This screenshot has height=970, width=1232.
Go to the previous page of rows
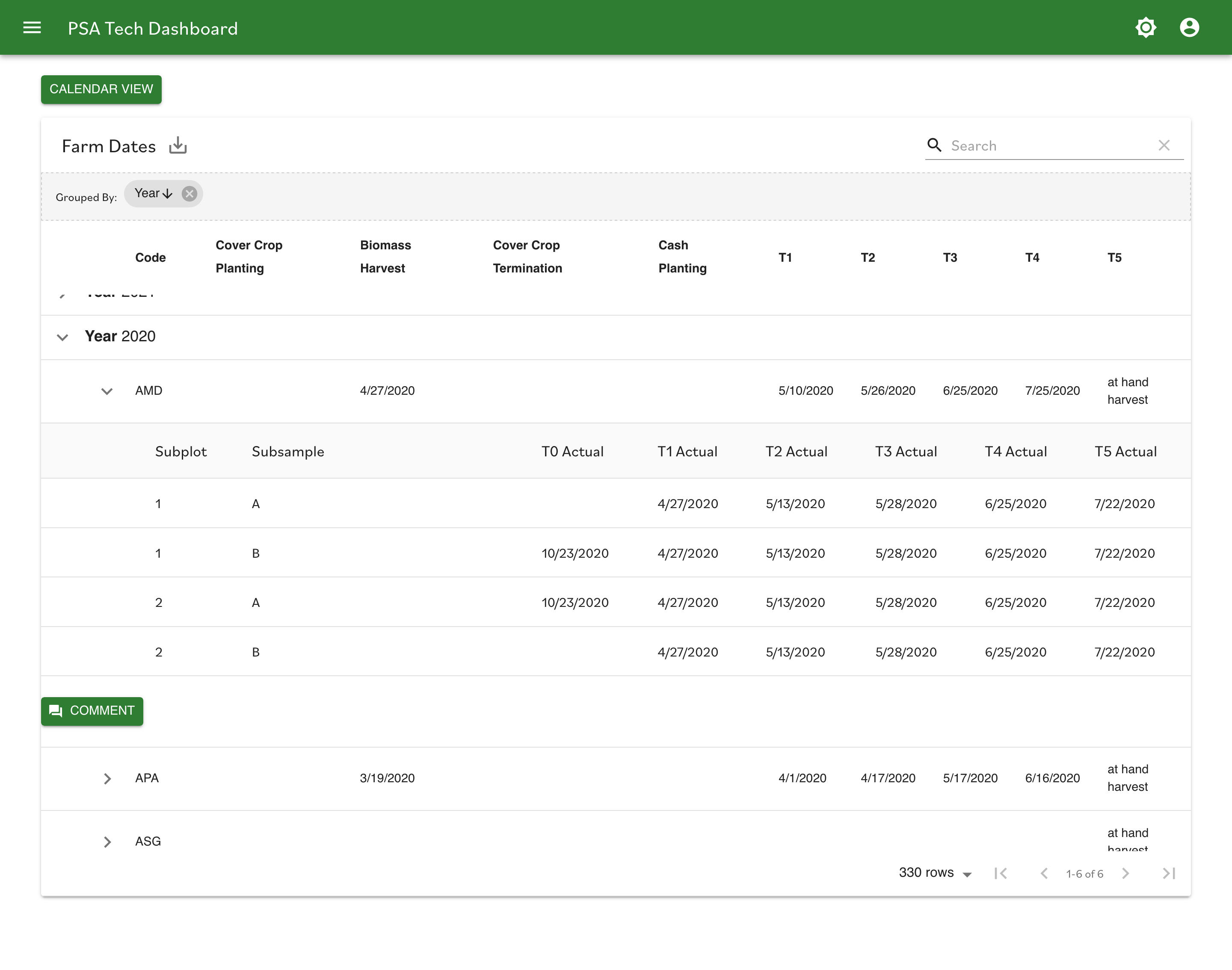pos(1045,873)
